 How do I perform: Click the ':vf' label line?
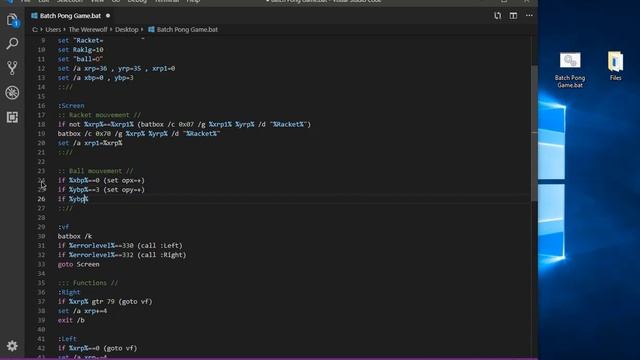click(63, 227)
